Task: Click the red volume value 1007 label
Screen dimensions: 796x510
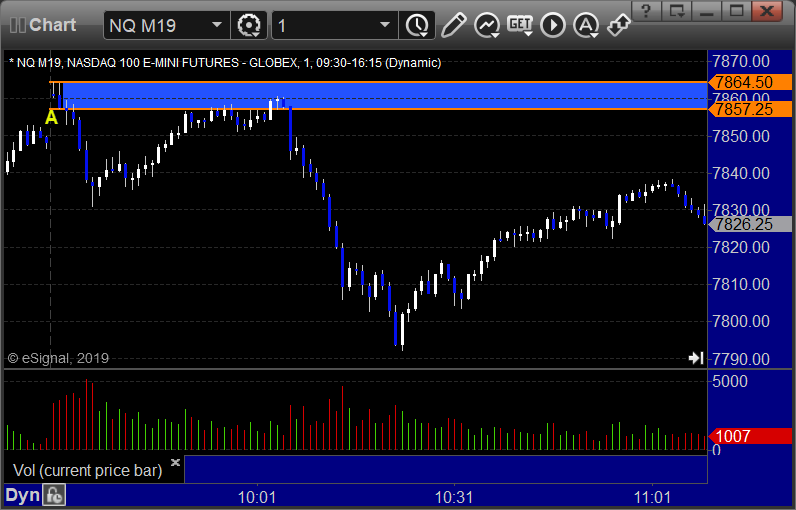Action: 750,436
